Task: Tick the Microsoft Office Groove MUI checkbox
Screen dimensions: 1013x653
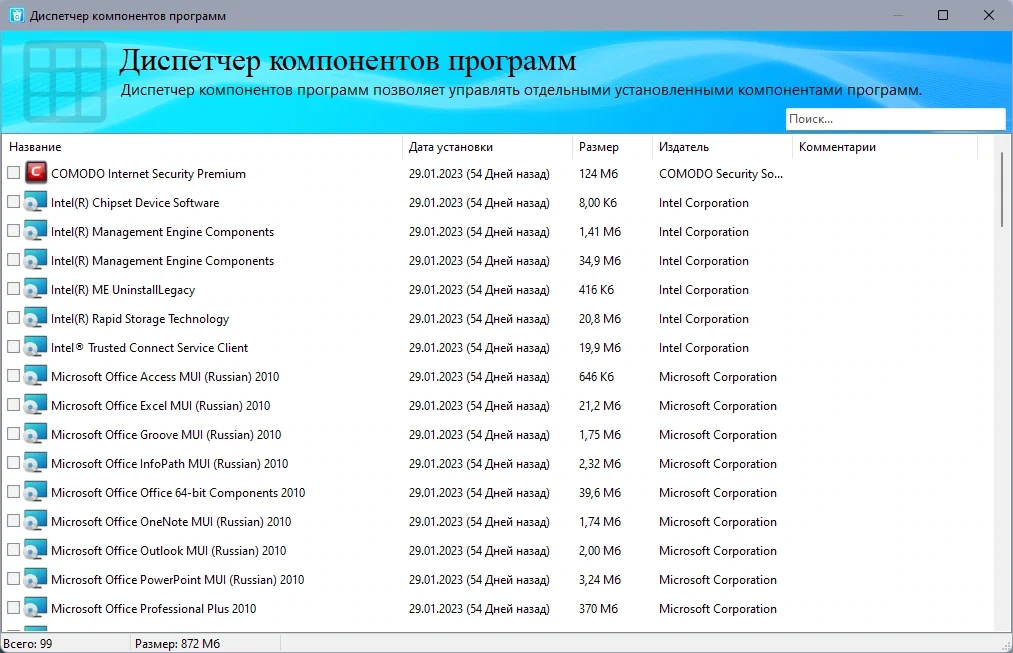Action: pyautogui.click(x=13, y=434)
